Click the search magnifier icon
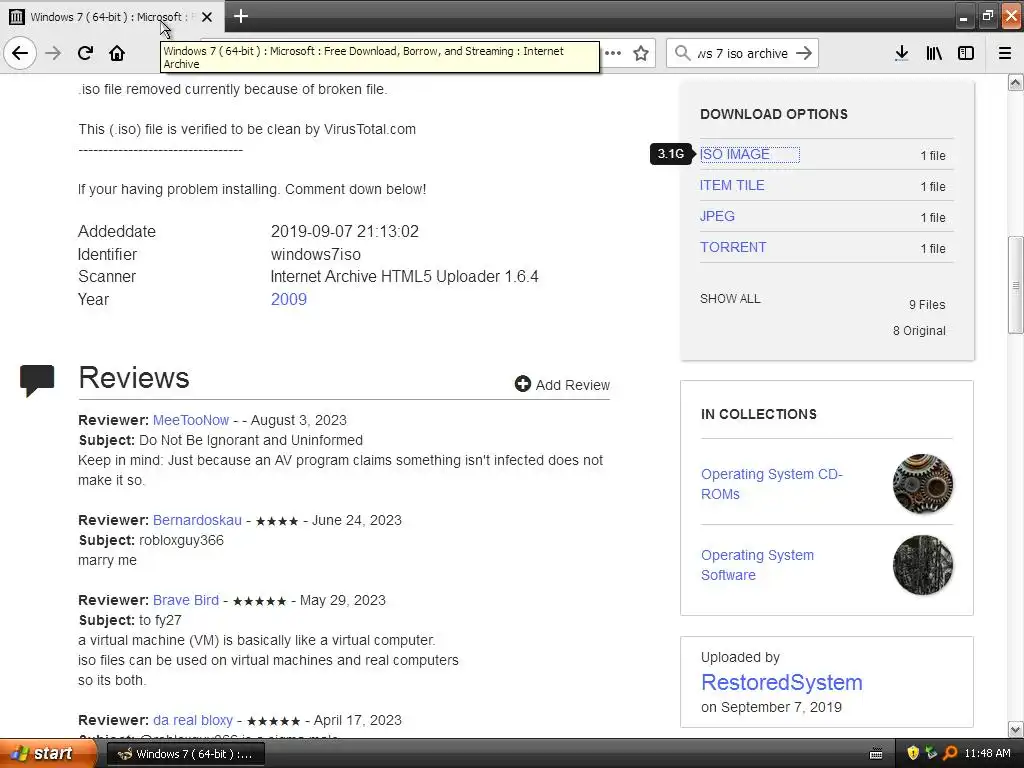This screenshot has height=768, width=1024. click(682, 53)
